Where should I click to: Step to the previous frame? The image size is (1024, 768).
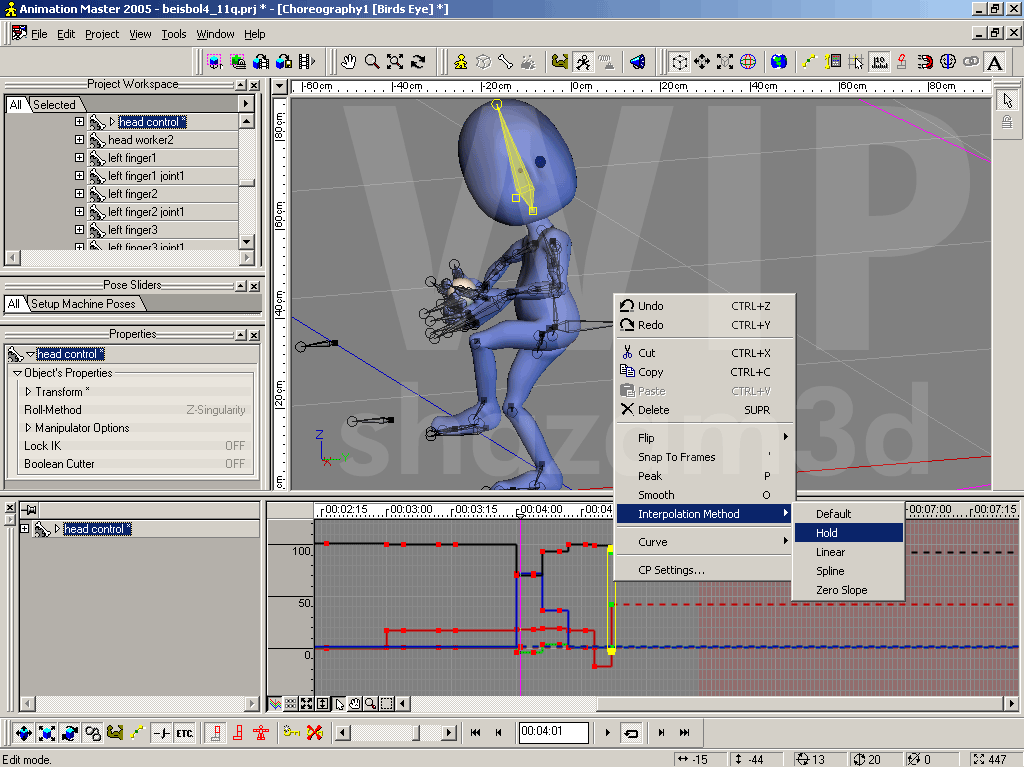click(x=498, y=733)
